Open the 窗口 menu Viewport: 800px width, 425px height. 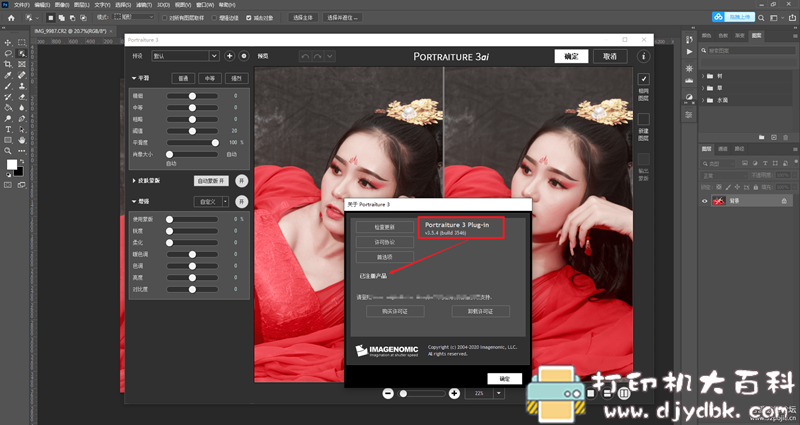click(x=205, y=5)
